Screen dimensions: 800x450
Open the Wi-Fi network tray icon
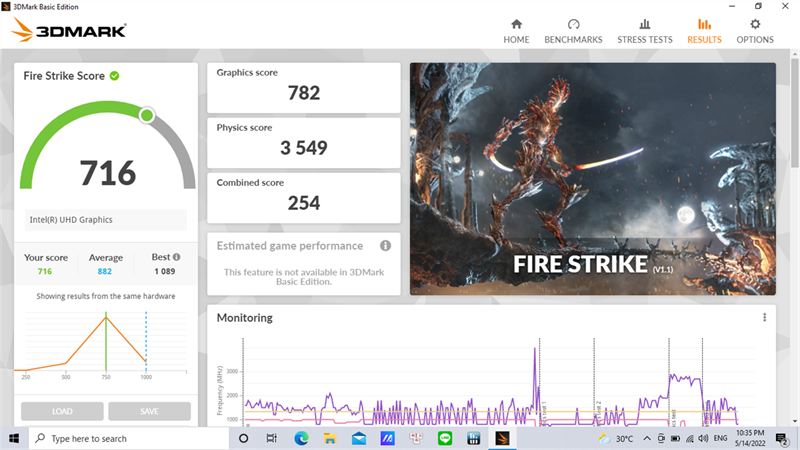pos(690,439)
